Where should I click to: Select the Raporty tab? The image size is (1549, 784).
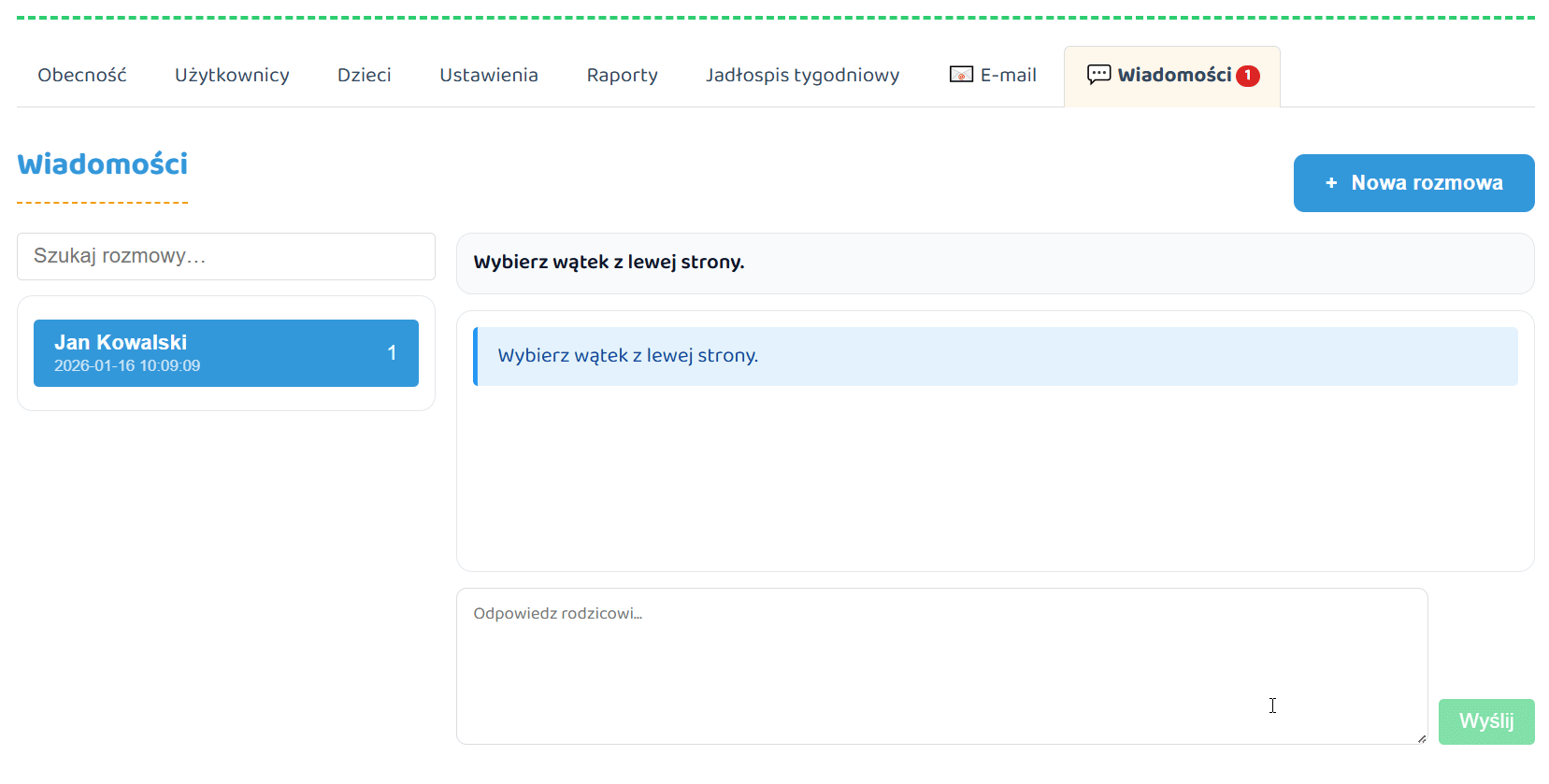[622, 76]
